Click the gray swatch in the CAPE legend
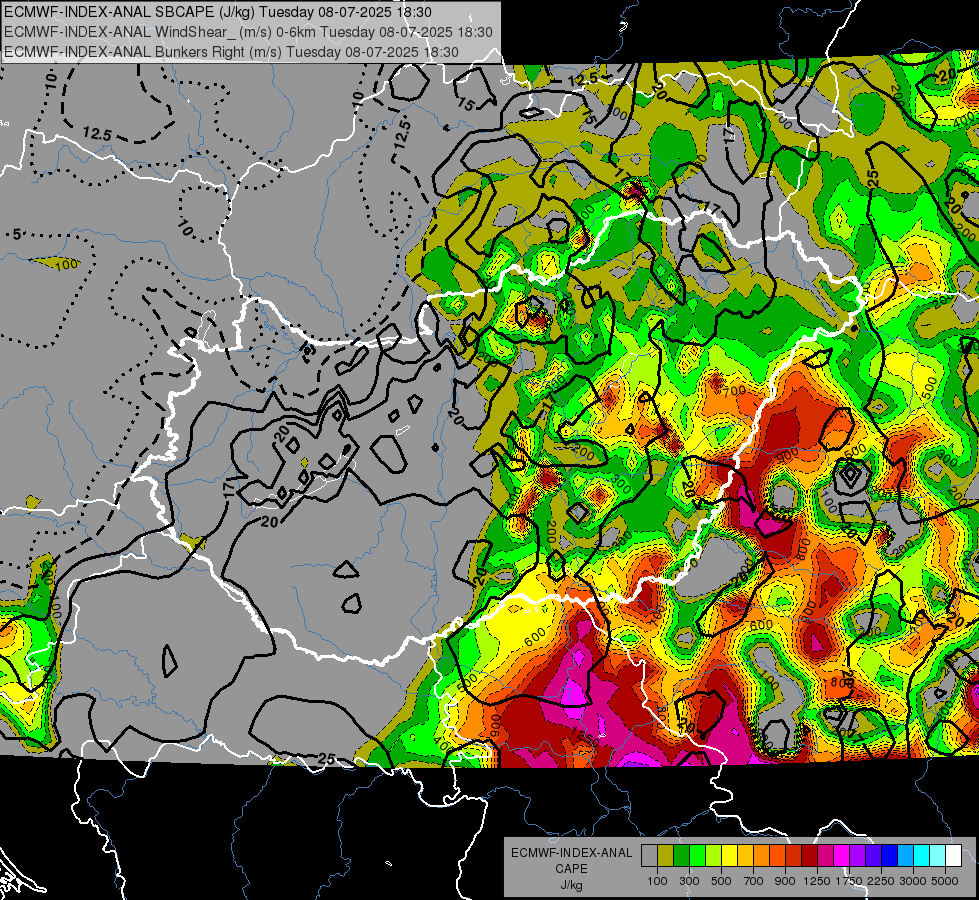The image size is (979, 900). tap(649, 855)
